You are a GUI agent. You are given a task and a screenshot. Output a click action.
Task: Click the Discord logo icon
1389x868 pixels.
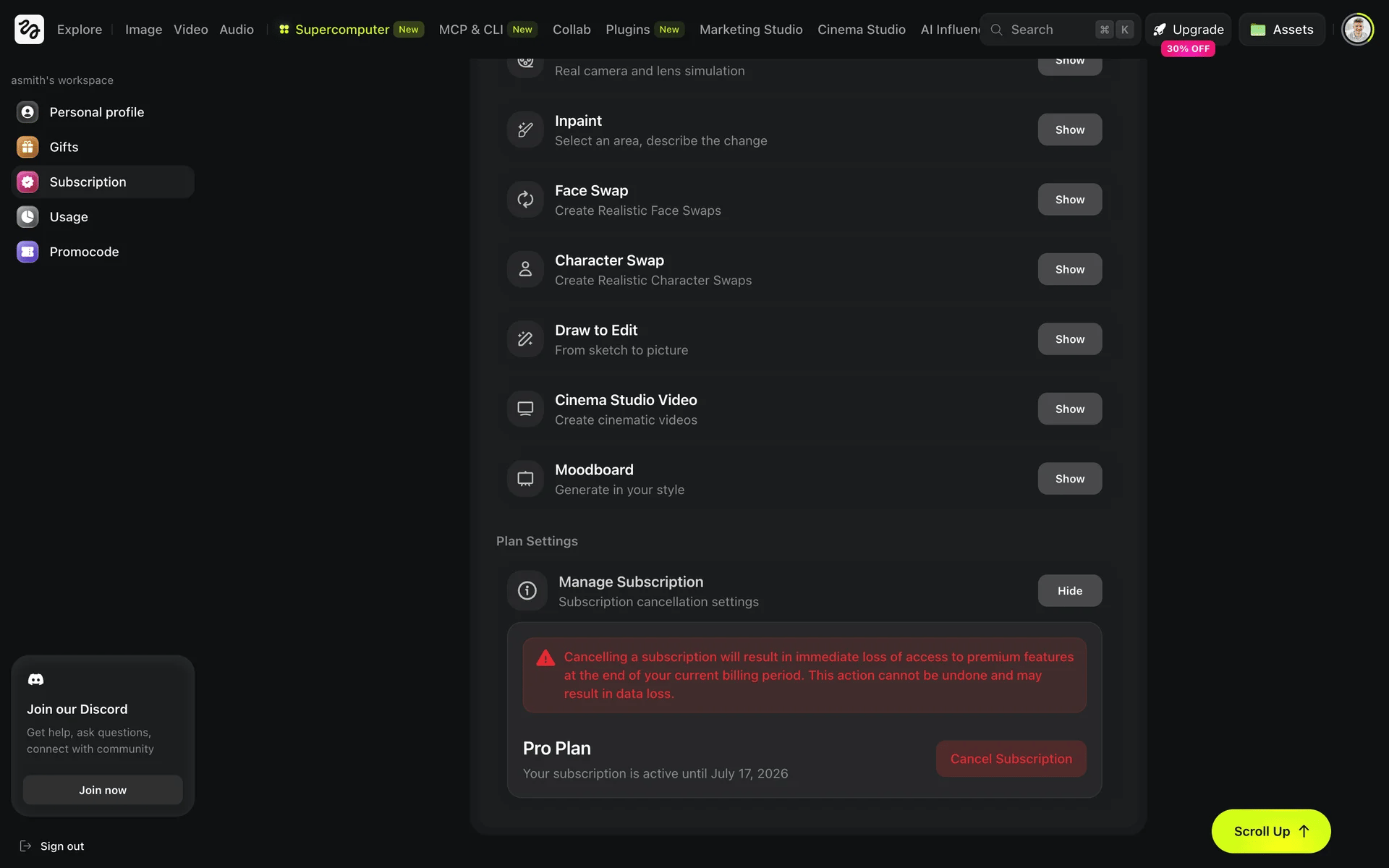pos(35,679)
